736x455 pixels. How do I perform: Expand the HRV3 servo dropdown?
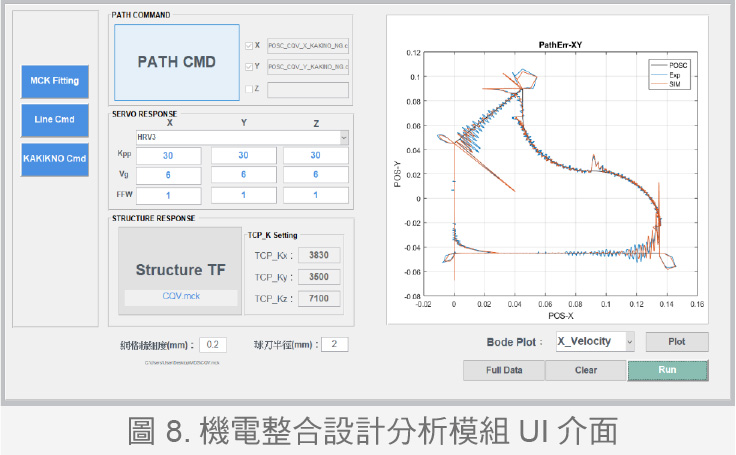click(x=241, y=137)
